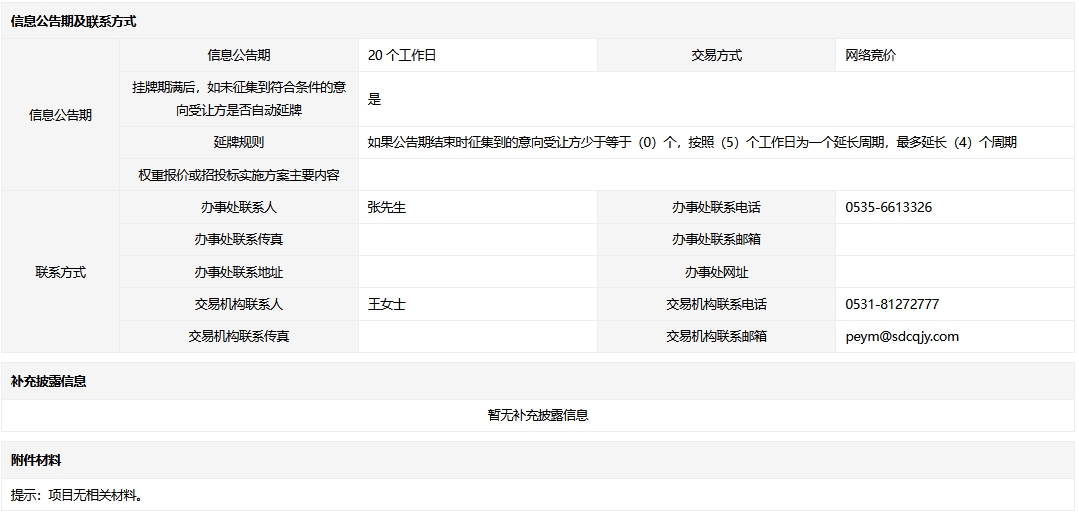
Task: Click the 暂无补充披露信息 notice text
Action: tap(538, 415)
